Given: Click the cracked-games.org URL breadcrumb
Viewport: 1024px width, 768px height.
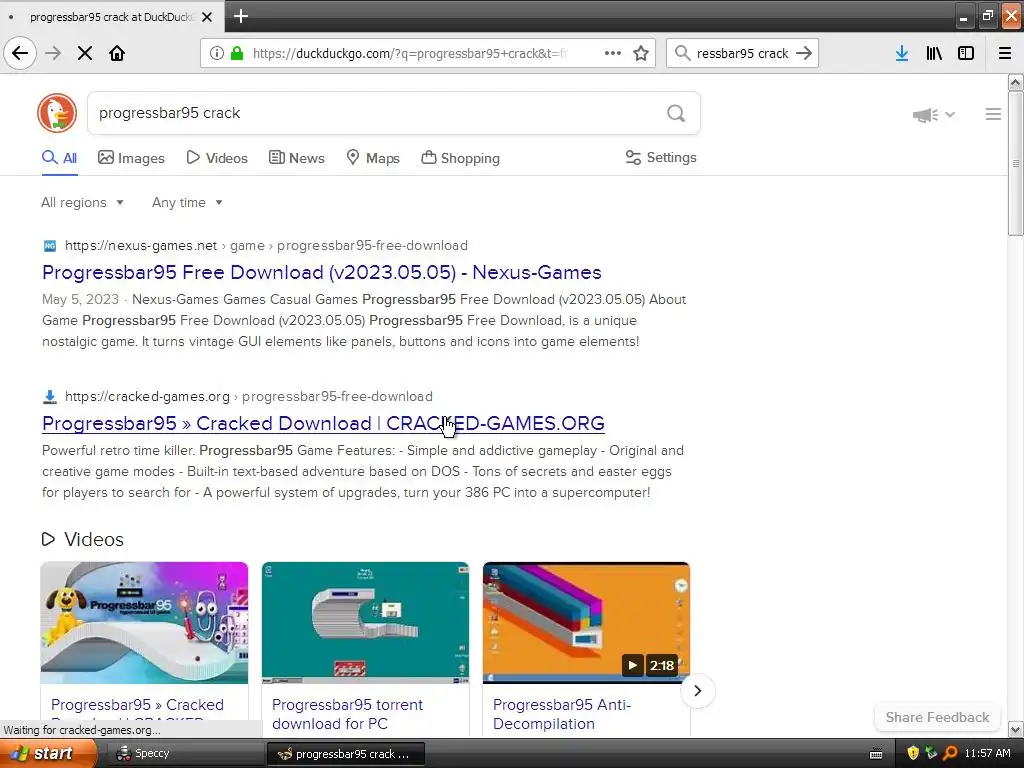Looking at the screenshot, I should (248, 396).
